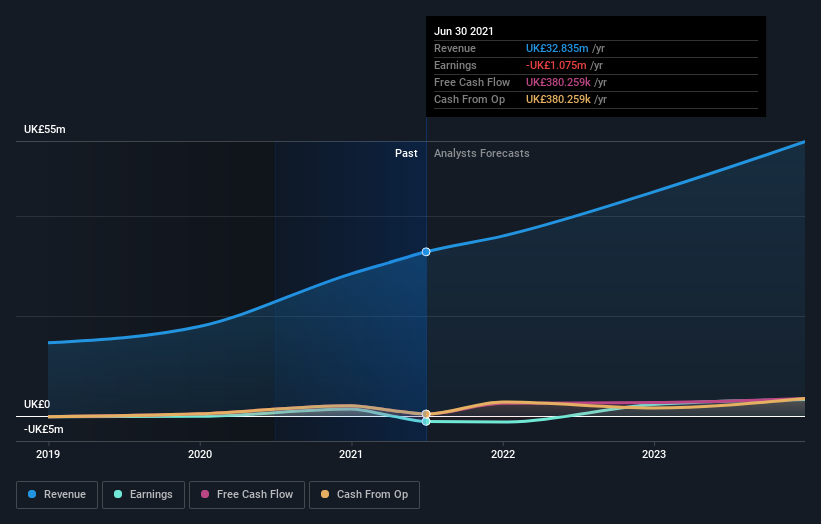Click the Free Cash Flow UK£380.259k value
Screen dimensions: 821x524
(x=558, y=82)
